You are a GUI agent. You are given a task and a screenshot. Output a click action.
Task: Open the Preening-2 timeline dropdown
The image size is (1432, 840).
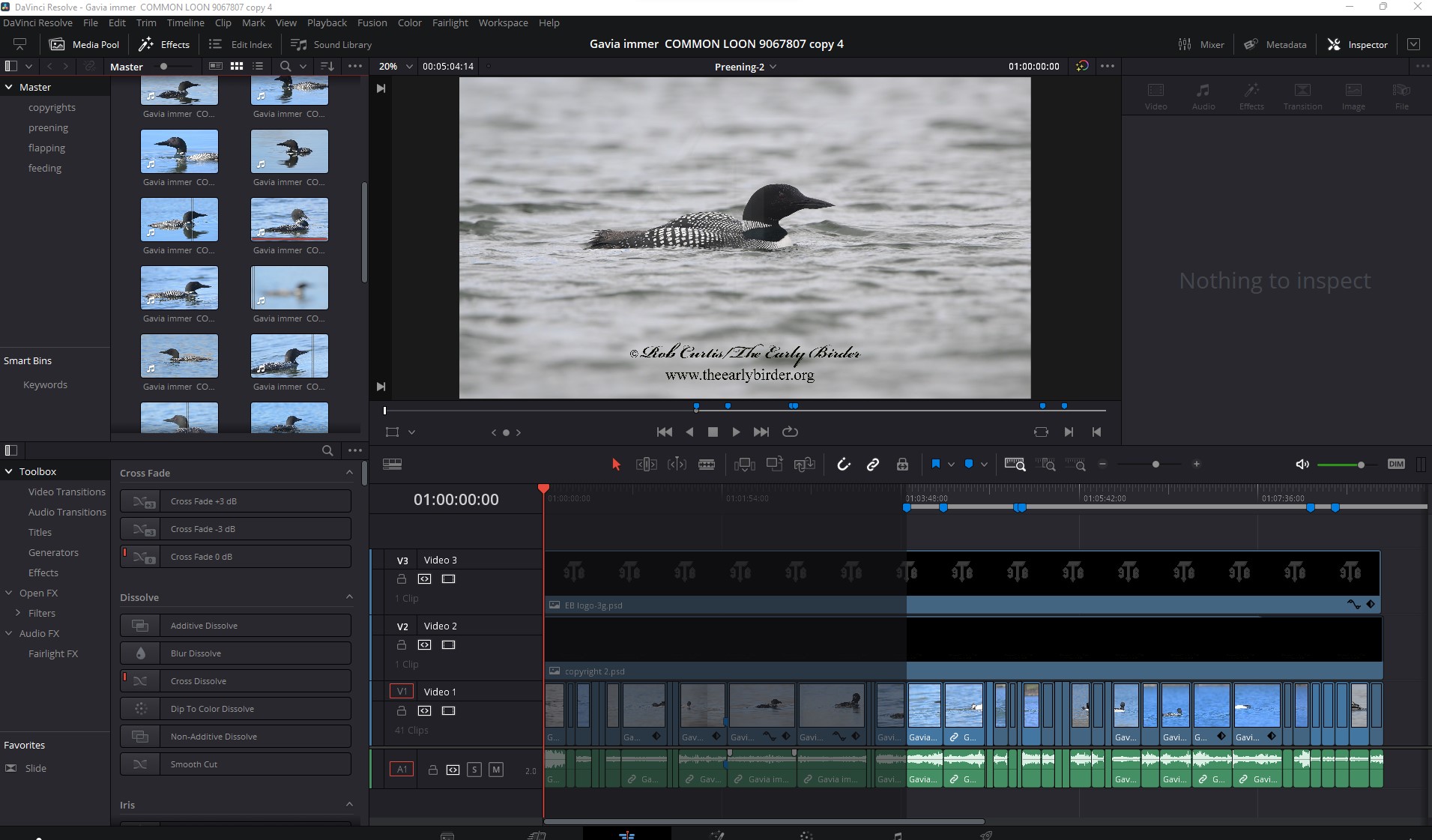(745, 67)
